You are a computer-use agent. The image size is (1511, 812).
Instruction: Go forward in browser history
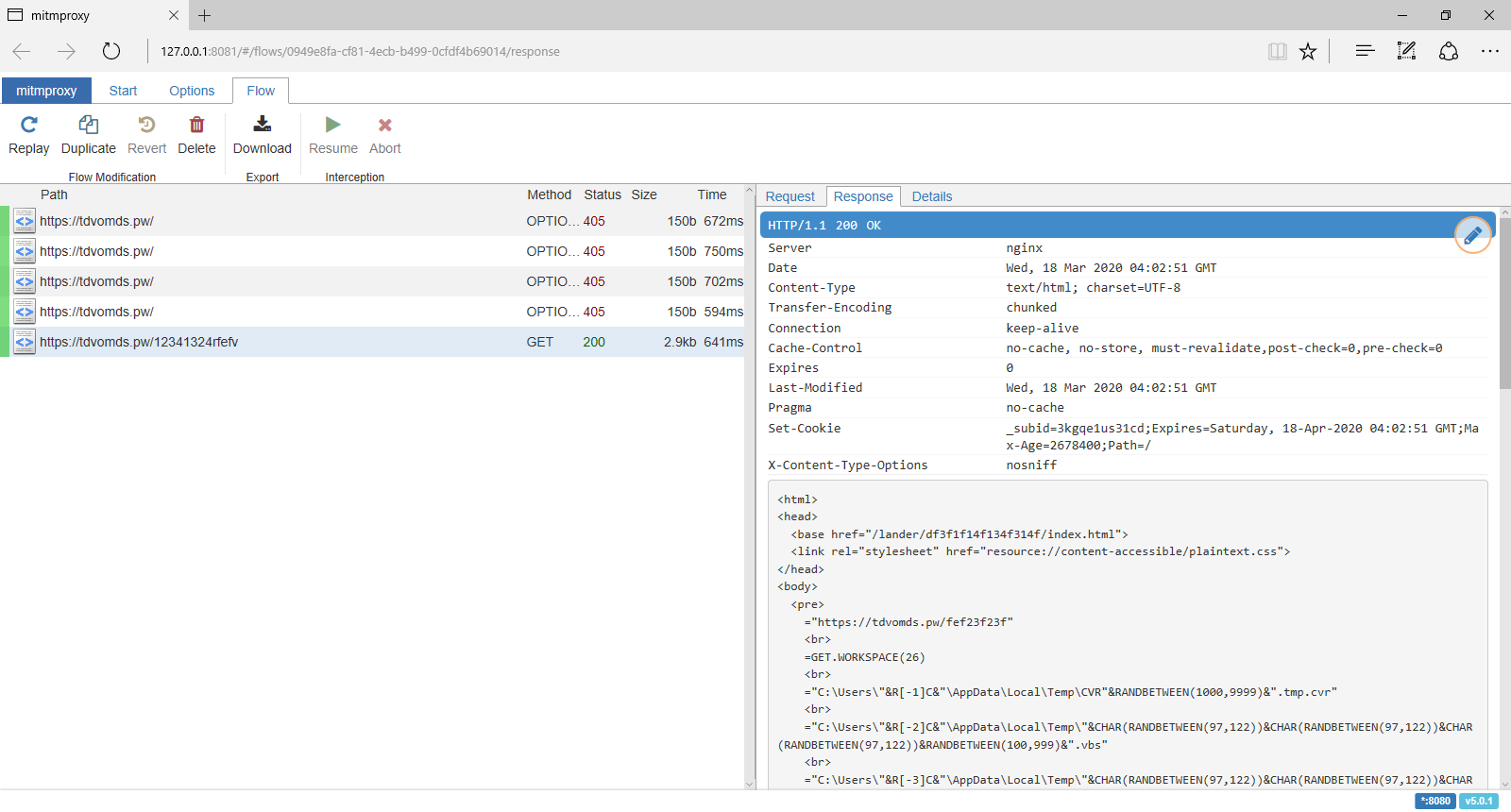pyautogui.click(x=66, y=51)
